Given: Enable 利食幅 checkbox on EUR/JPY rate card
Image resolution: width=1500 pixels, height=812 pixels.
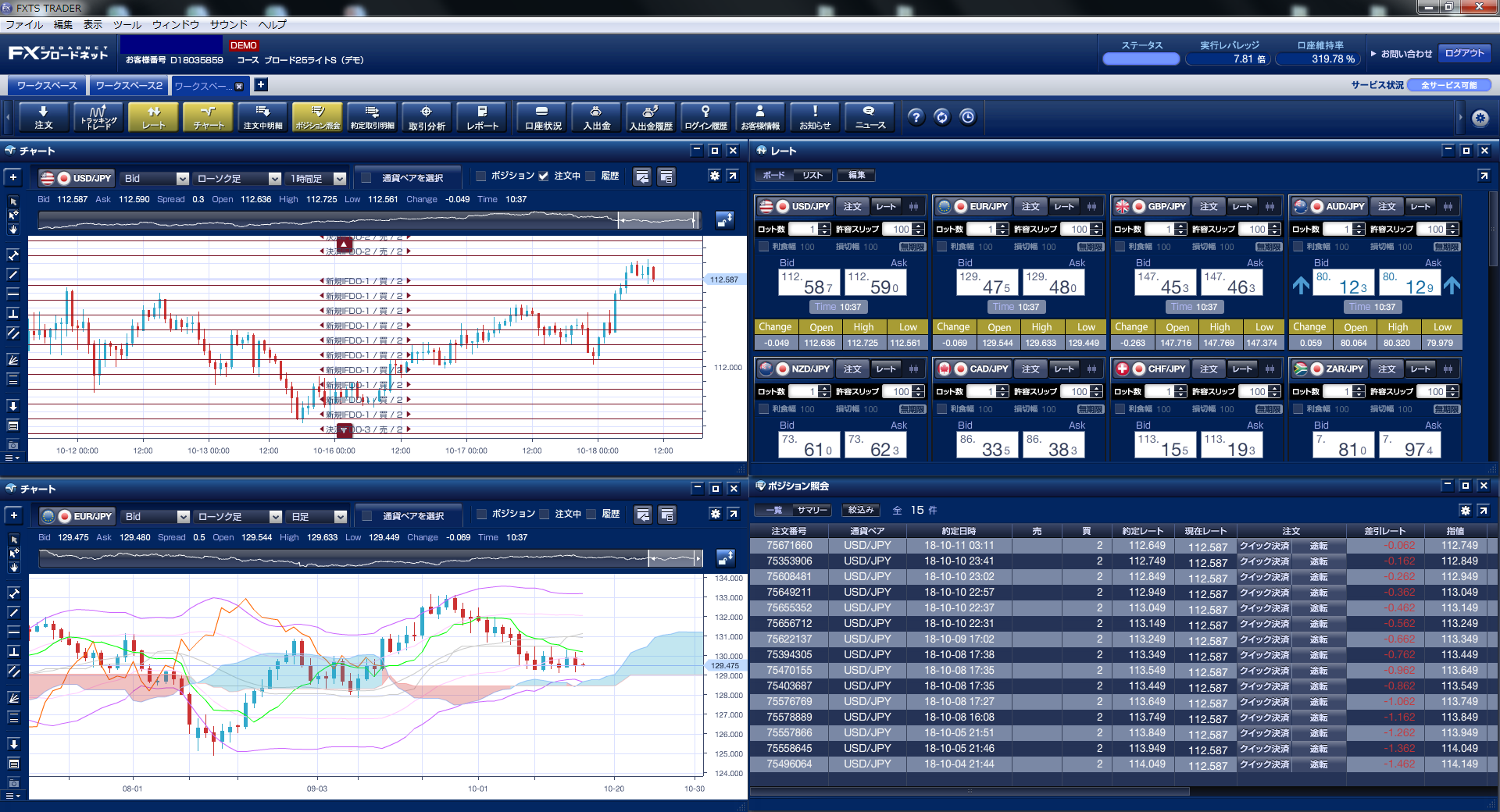Looking at the screenshot, I should point(942,247).
